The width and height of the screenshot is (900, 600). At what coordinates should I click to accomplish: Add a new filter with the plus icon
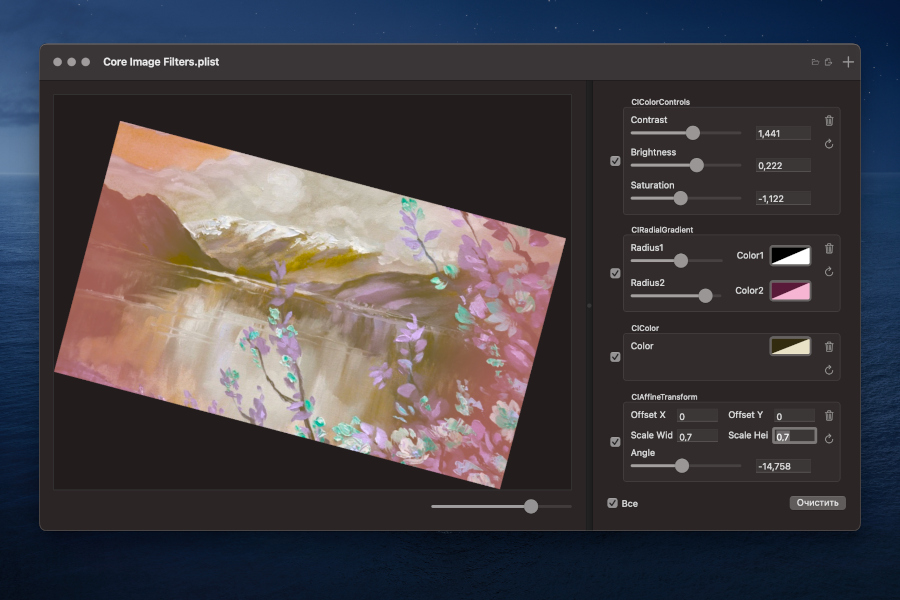(848, 61)
